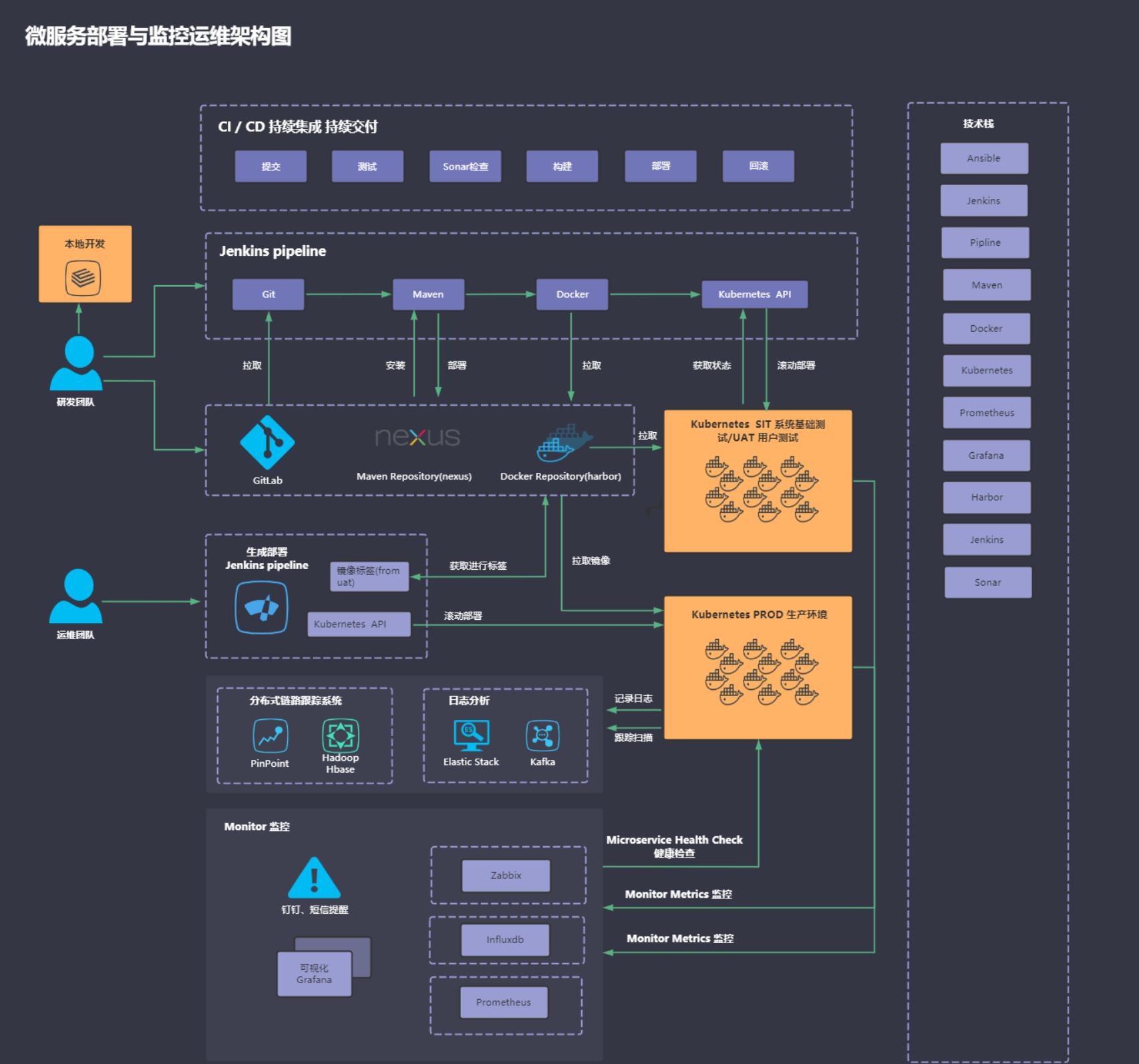Select the Ansible tech stack item
Image resolution: width=1139 pixels, height=1064 pixels.
(984, 158)
